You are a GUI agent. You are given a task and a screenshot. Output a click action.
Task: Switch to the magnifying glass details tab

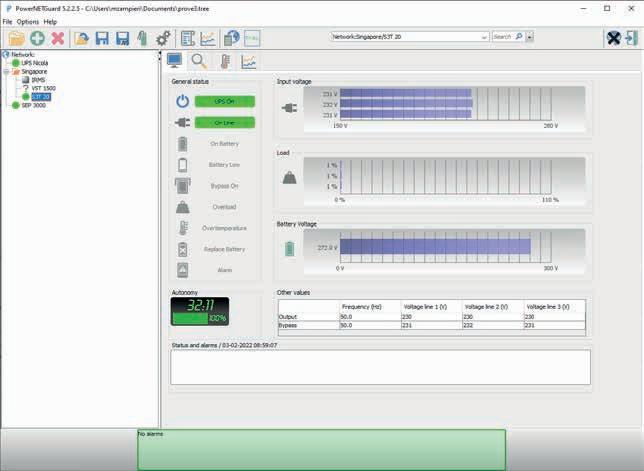199,61
